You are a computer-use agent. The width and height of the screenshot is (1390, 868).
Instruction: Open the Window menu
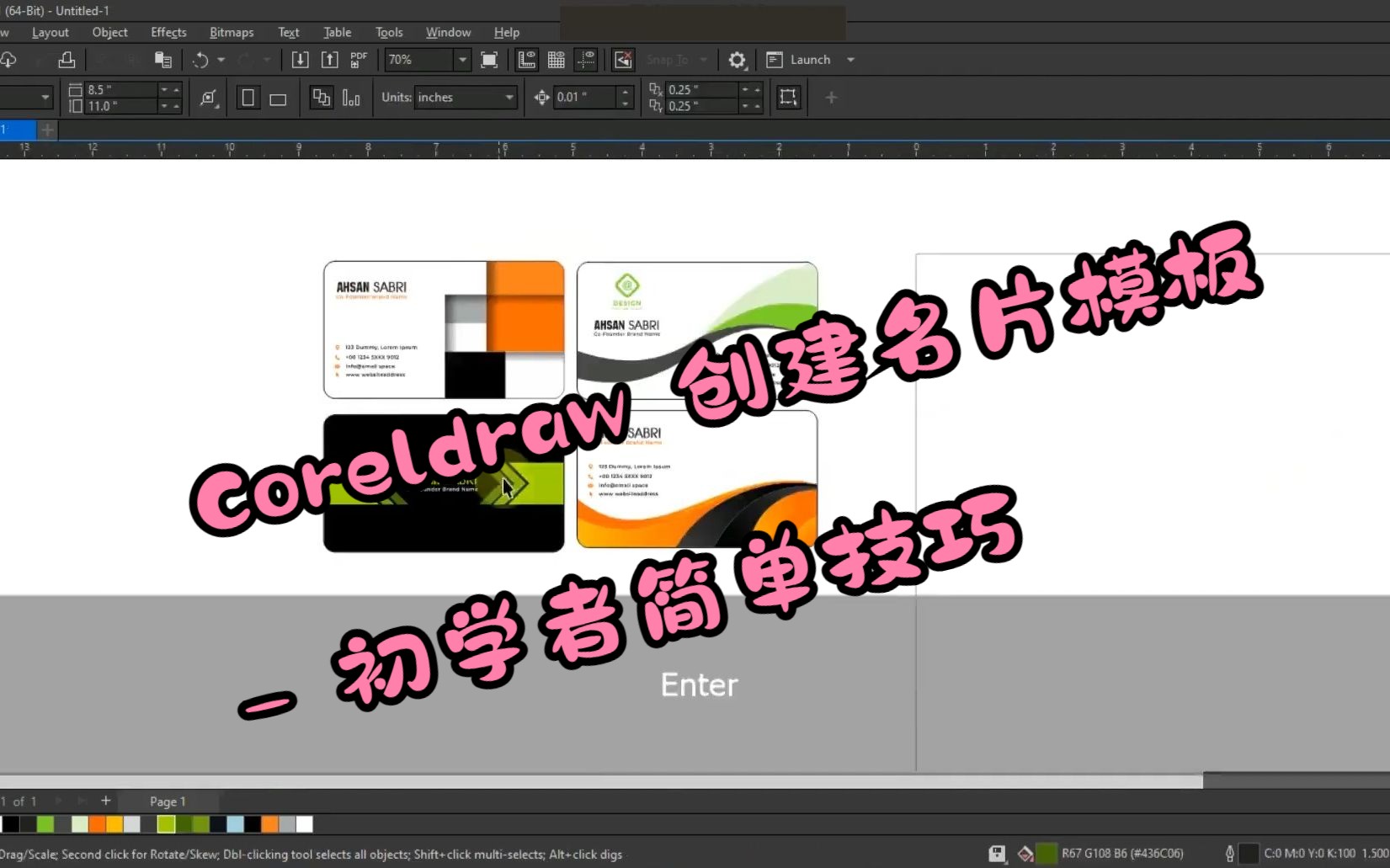(x=448, y=32)
